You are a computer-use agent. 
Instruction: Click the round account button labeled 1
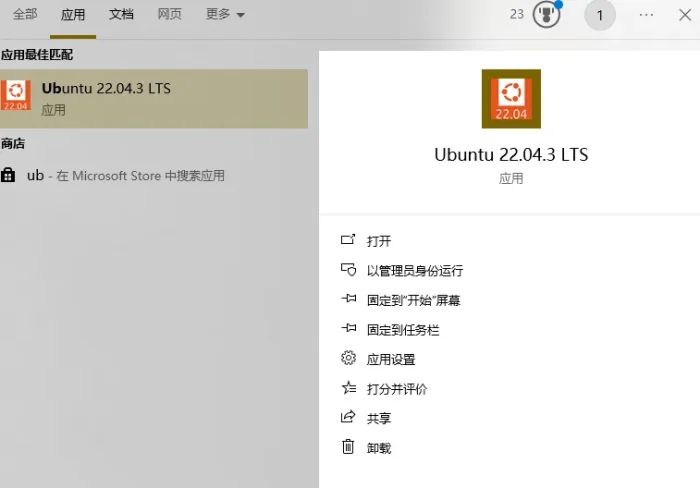point(600,15)
